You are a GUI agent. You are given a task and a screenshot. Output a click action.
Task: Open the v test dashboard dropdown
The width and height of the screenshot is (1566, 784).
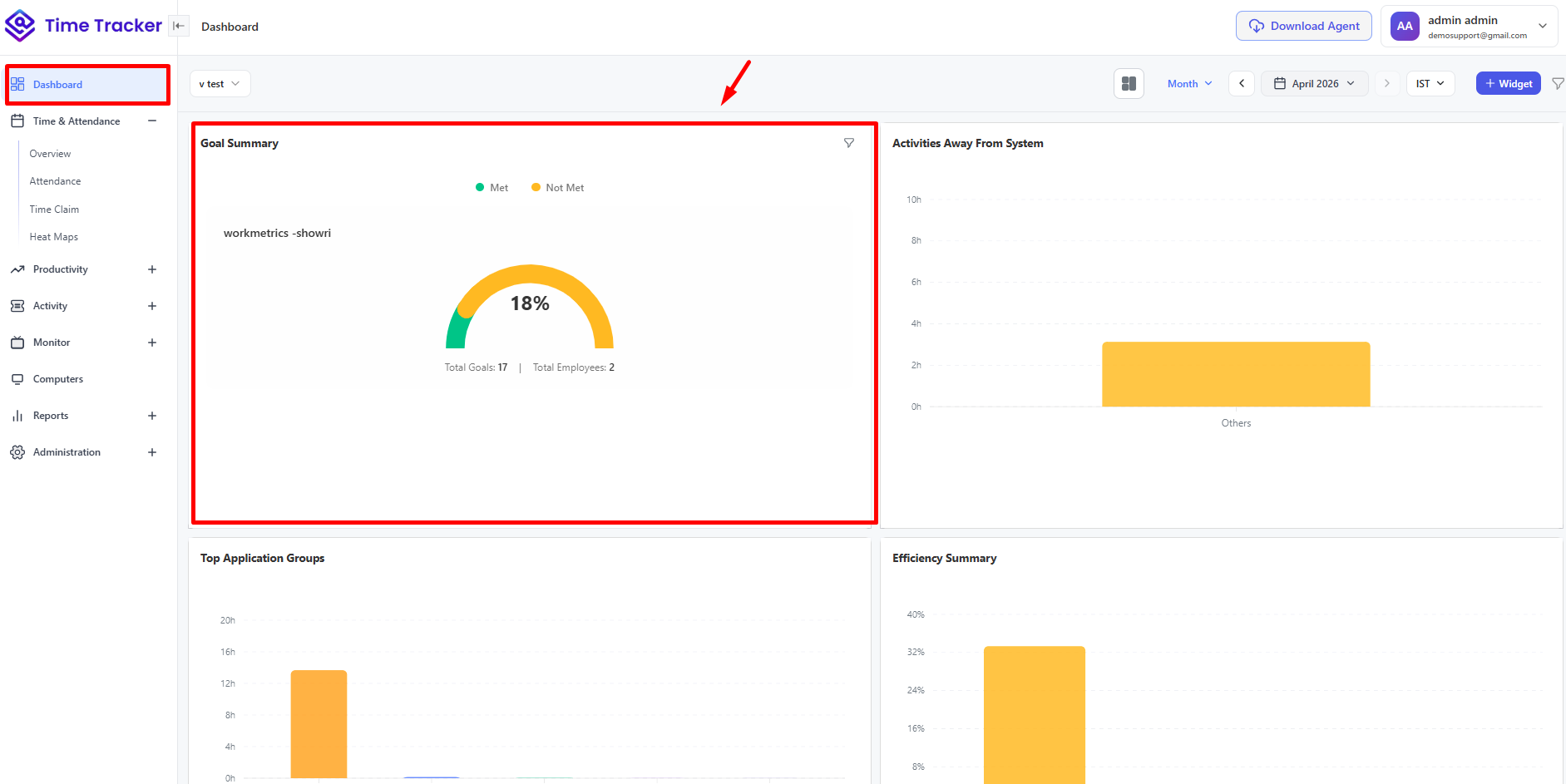click(x=220, y=84)
